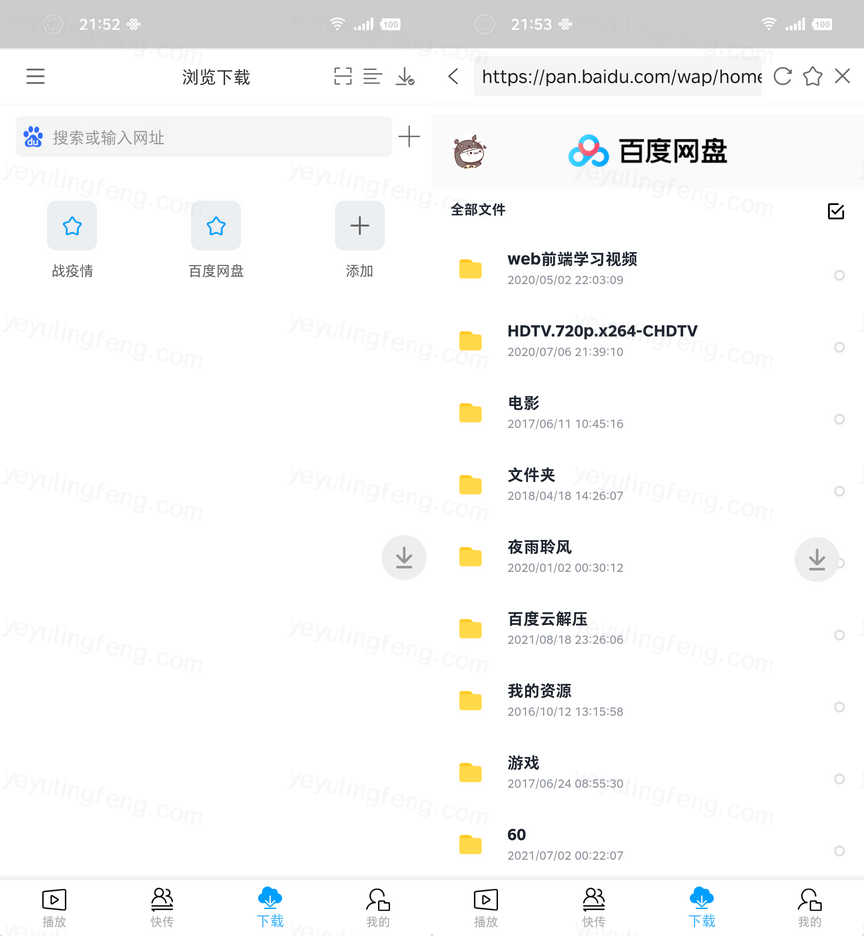This screenshot has height=936, width=864.
Task: Select radio button for 我的资源
Action: [840, 707]
